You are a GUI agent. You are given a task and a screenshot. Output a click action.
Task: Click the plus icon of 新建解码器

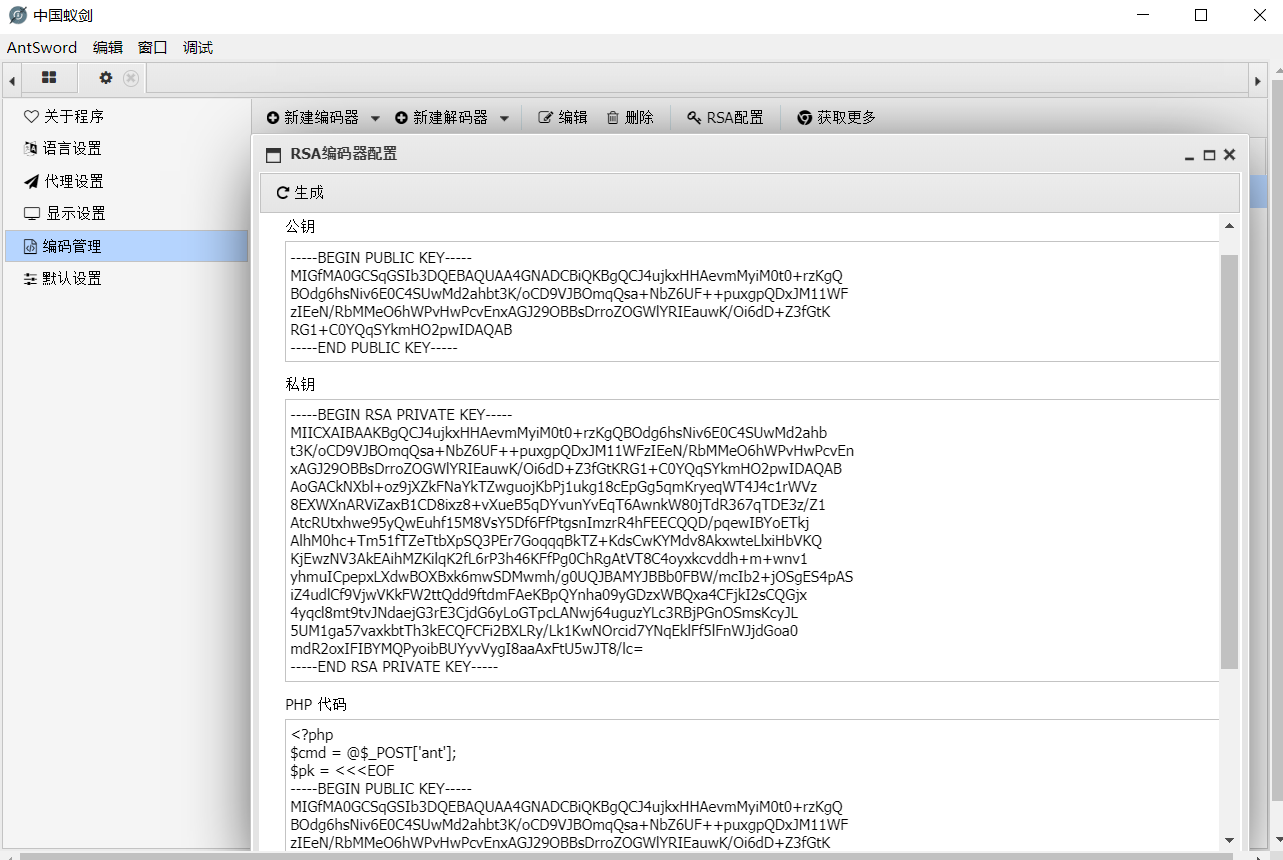pyautogui.click(x=402, y=118)
